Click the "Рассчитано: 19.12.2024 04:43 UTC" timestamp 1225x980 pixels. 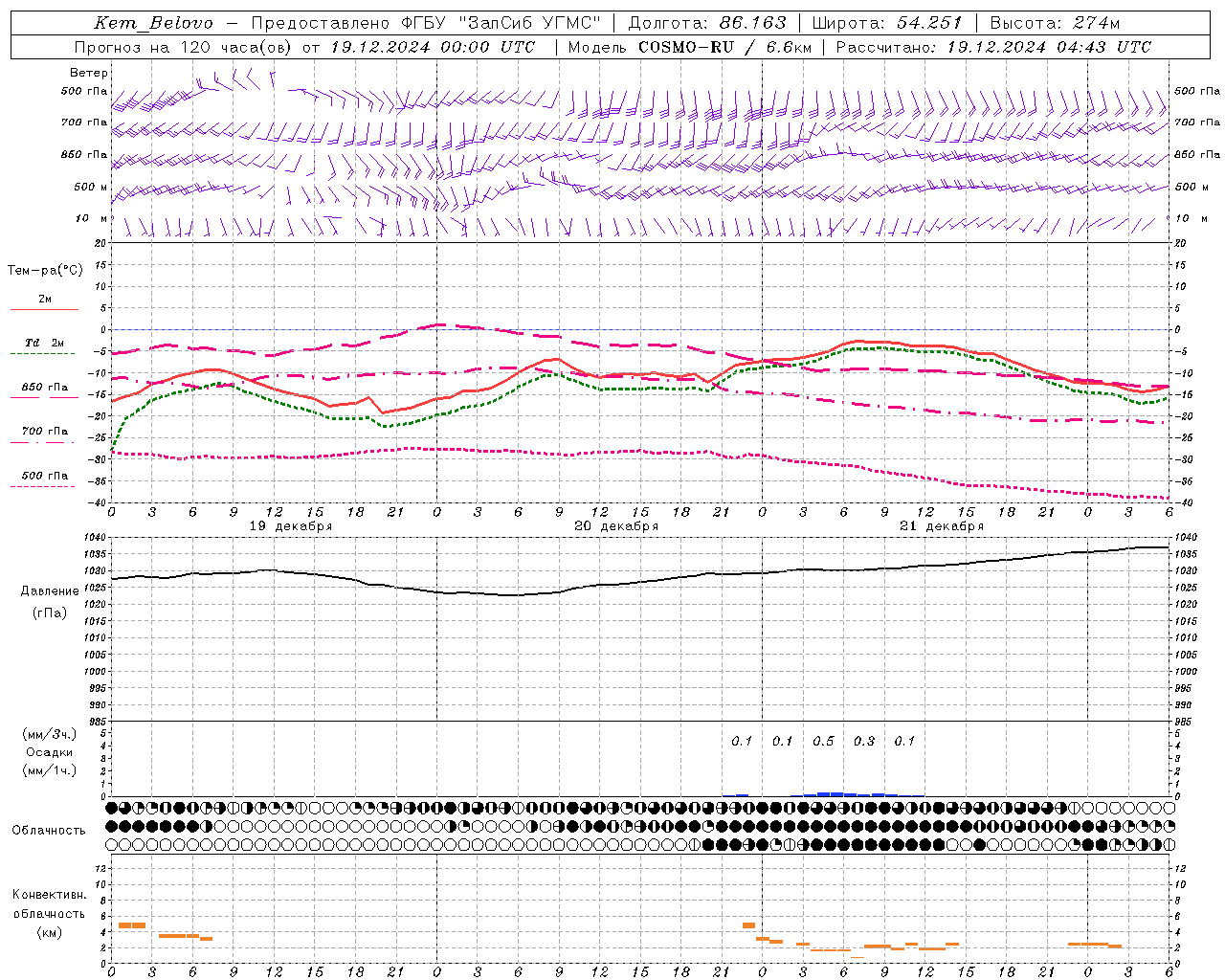[993, 47]
